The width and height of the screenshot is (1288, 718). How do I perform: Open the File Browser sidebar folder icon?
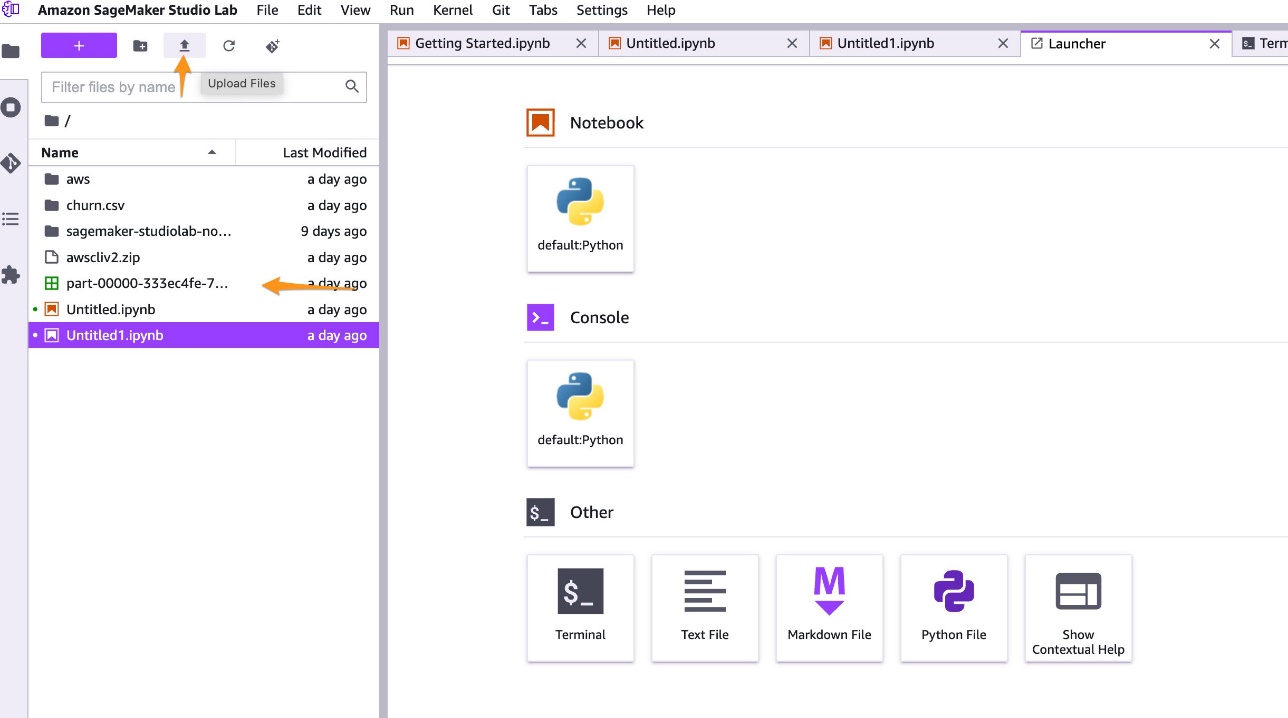11,51
